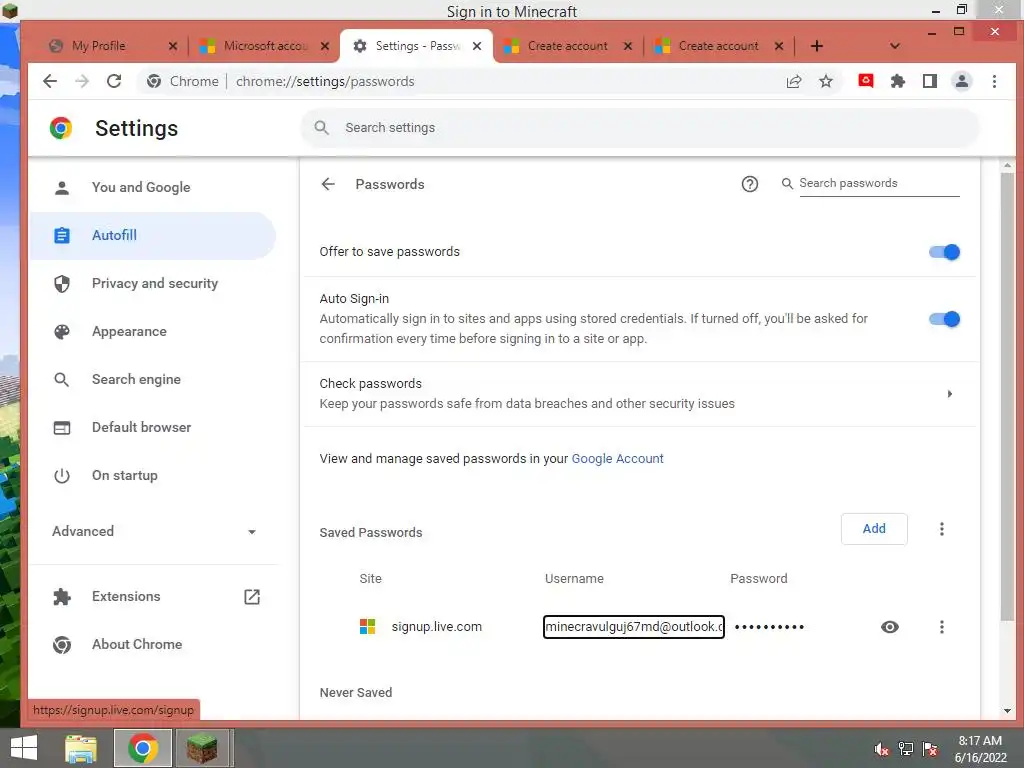Switch to the Microsoft account tab

(264, 46)
